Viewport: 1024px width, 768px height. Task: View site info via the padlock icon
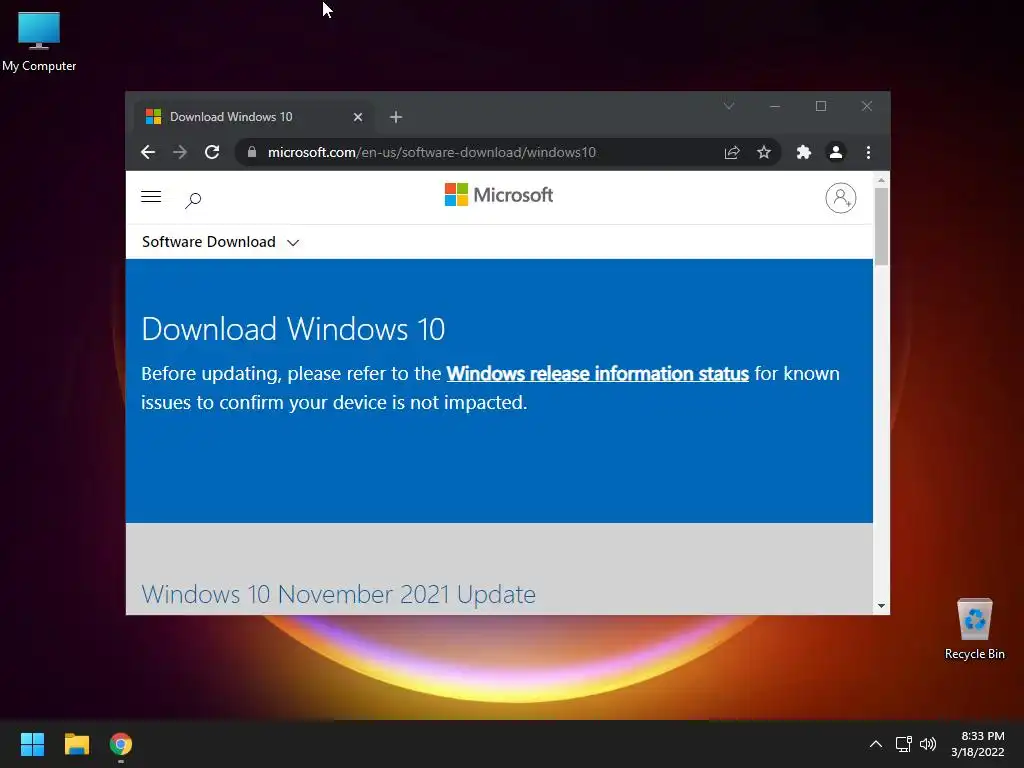point(252,152)
